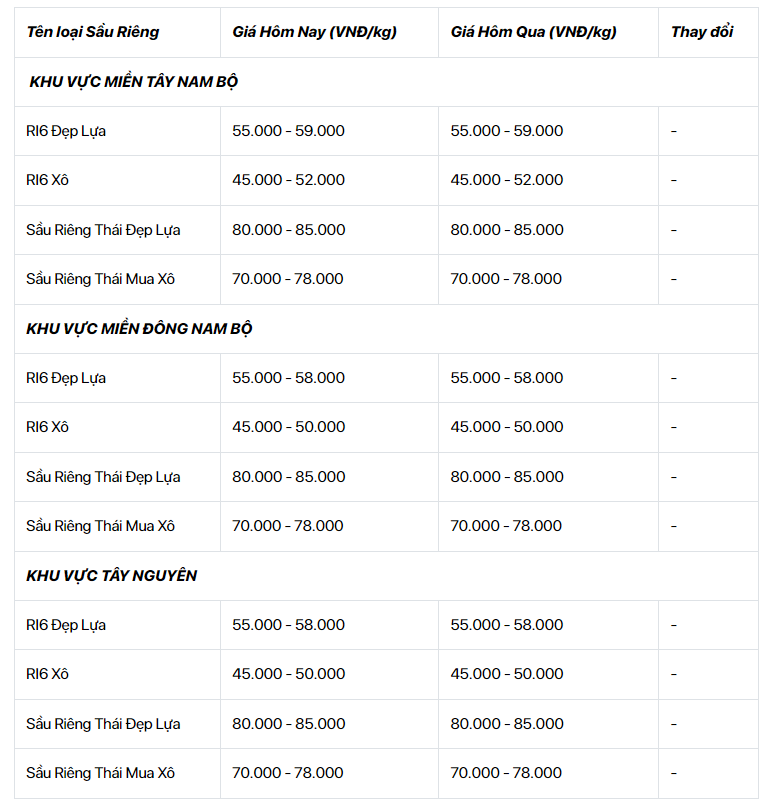
Task: Click 'Sầu Riêng Thái Mua Xô' in Miền Tây
Action: [100, 279]
